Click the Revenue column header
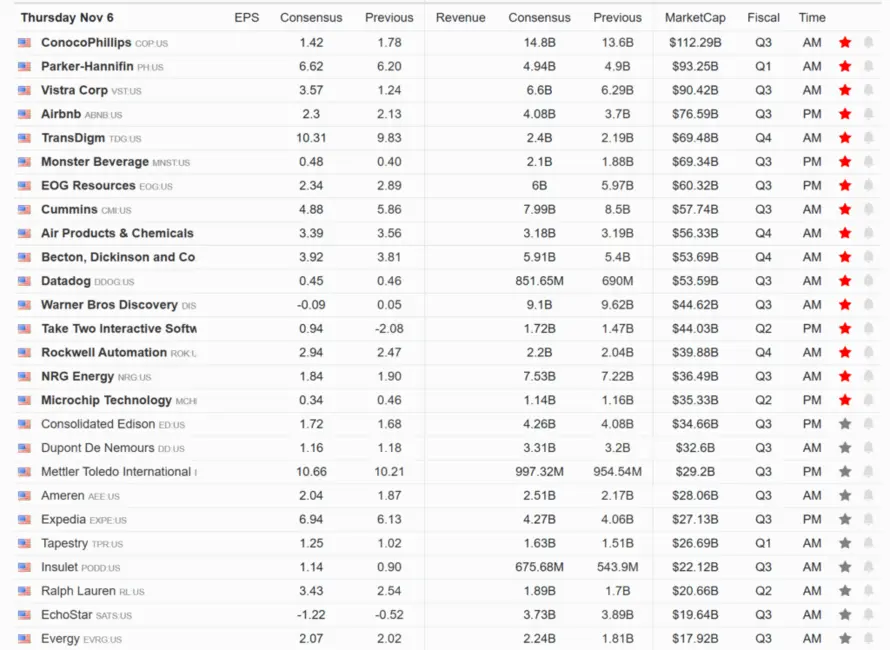890x650 pixels. (x=460, y=18)
